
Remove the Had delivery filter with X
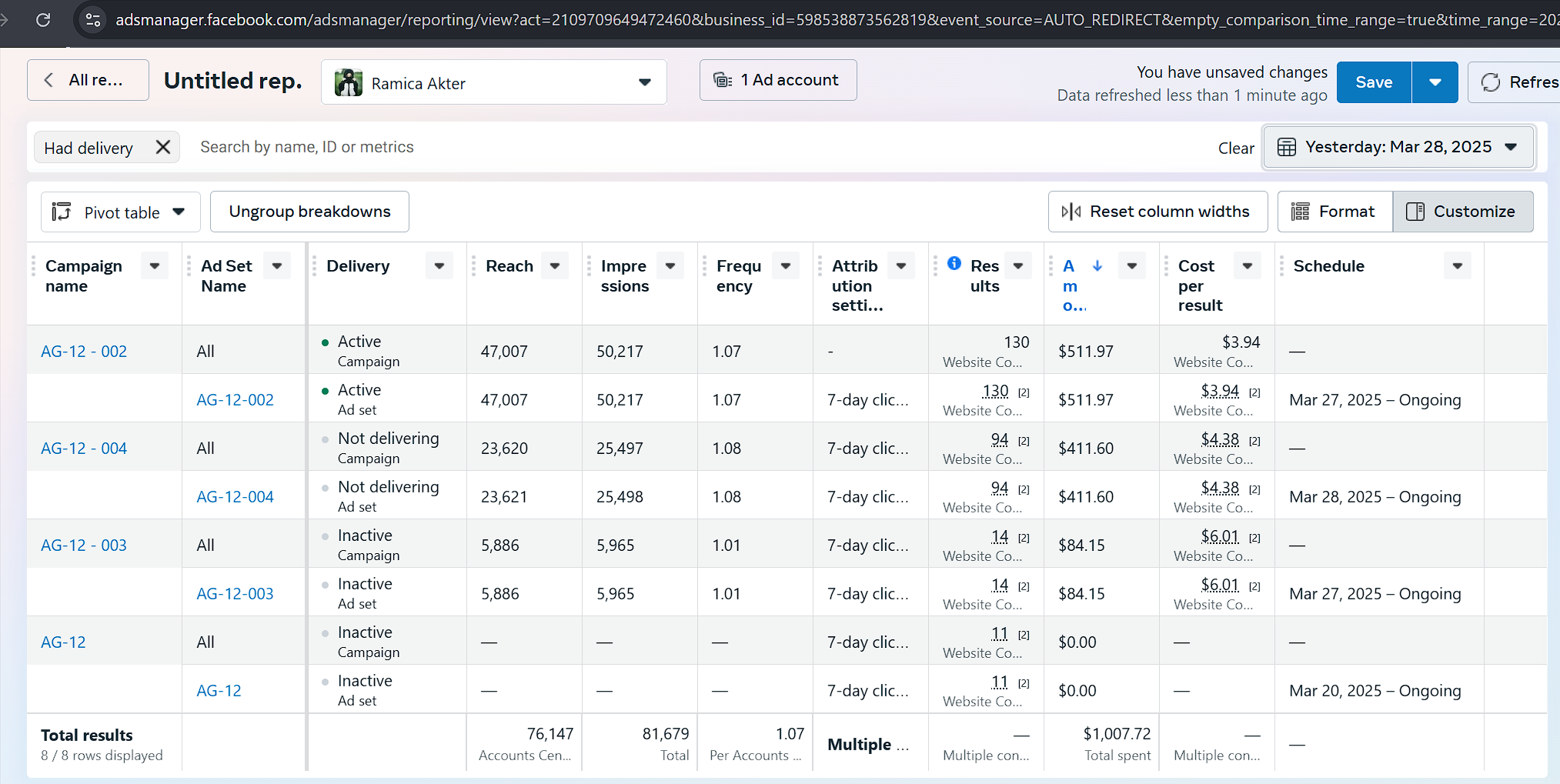pyautogui.click(x=163, y=147)
